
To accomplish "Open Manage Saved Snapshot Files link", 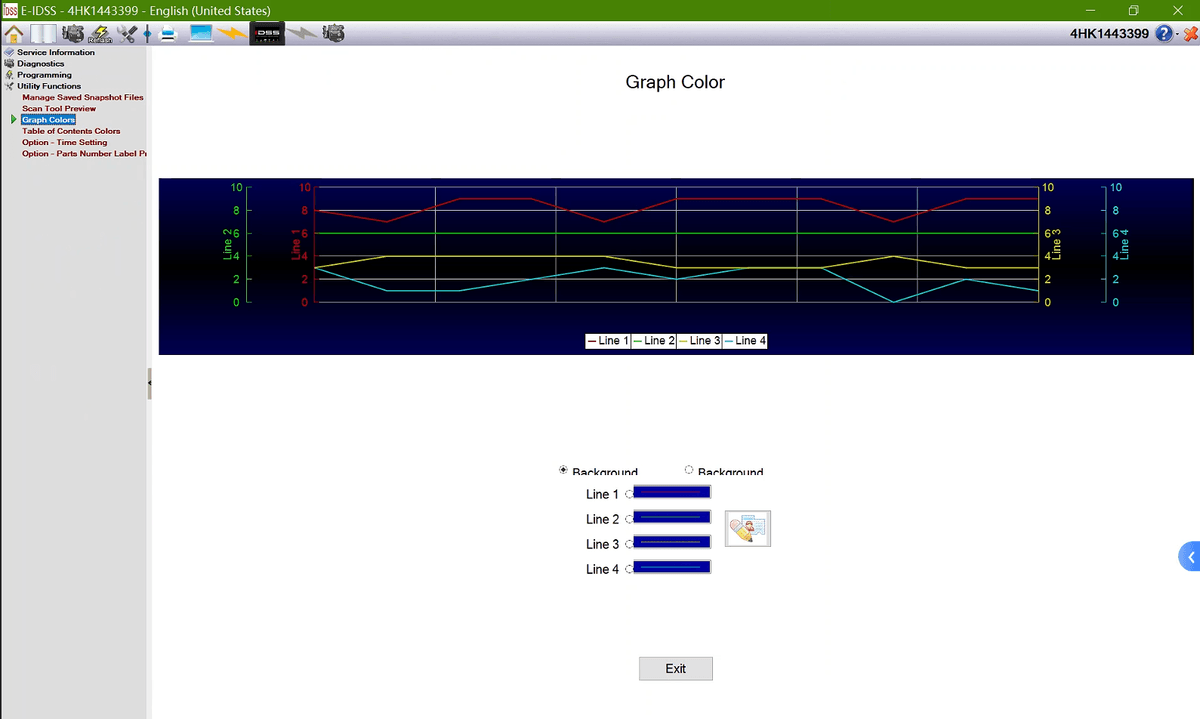I will click(83, 98).
